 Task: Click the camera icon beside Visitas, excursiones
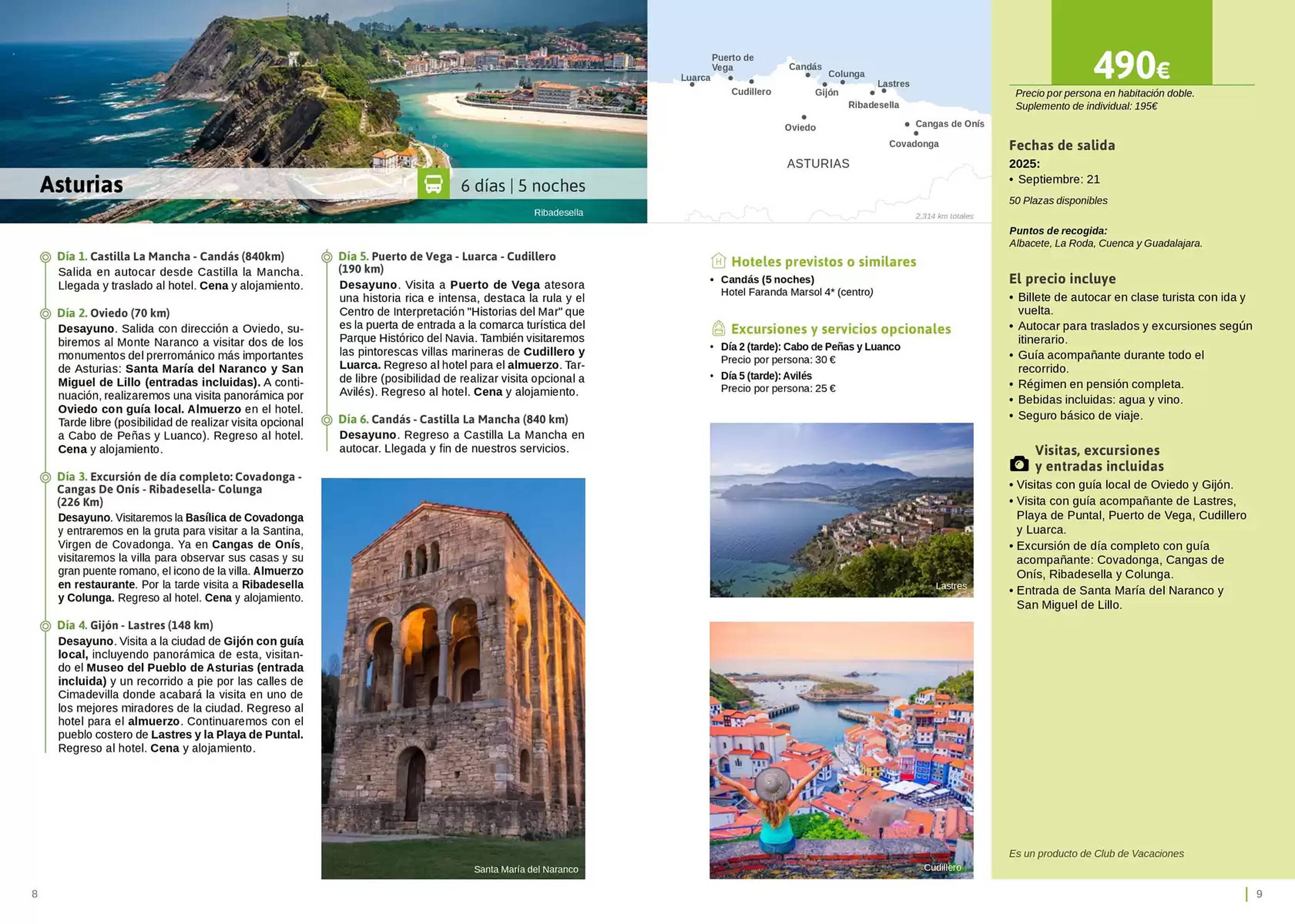[1019, 464]
